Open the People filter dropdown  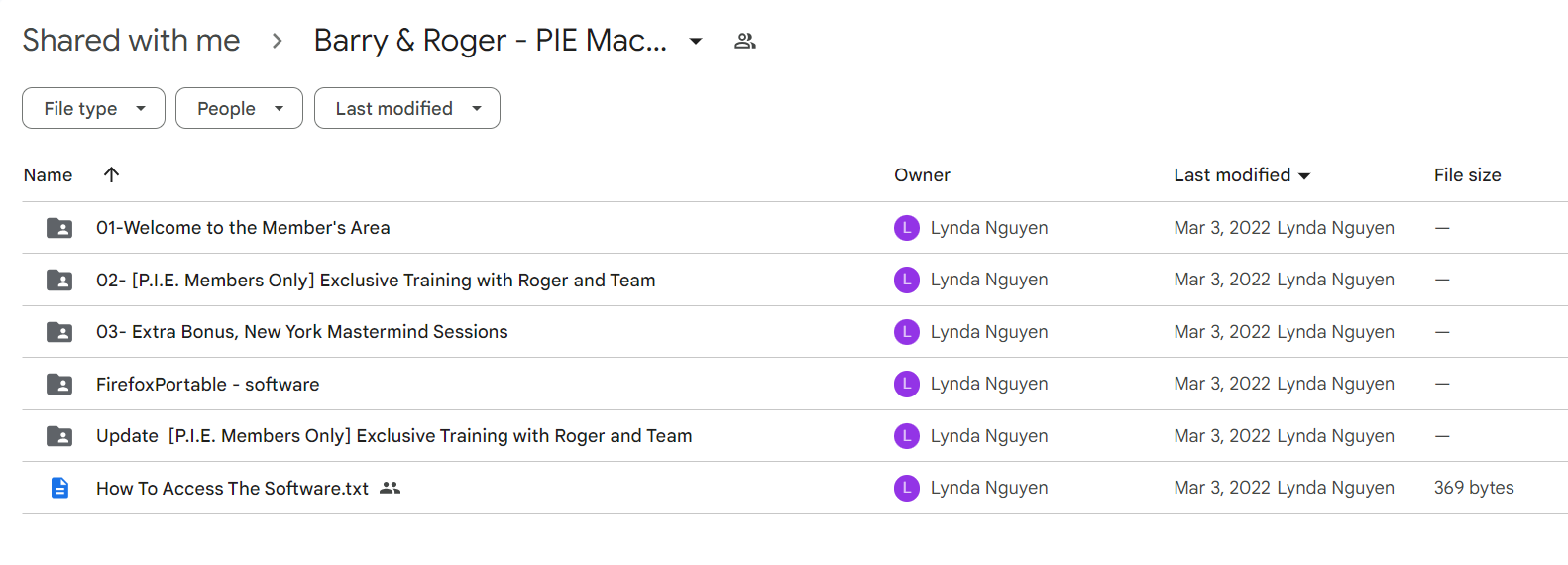pos(239,108)
